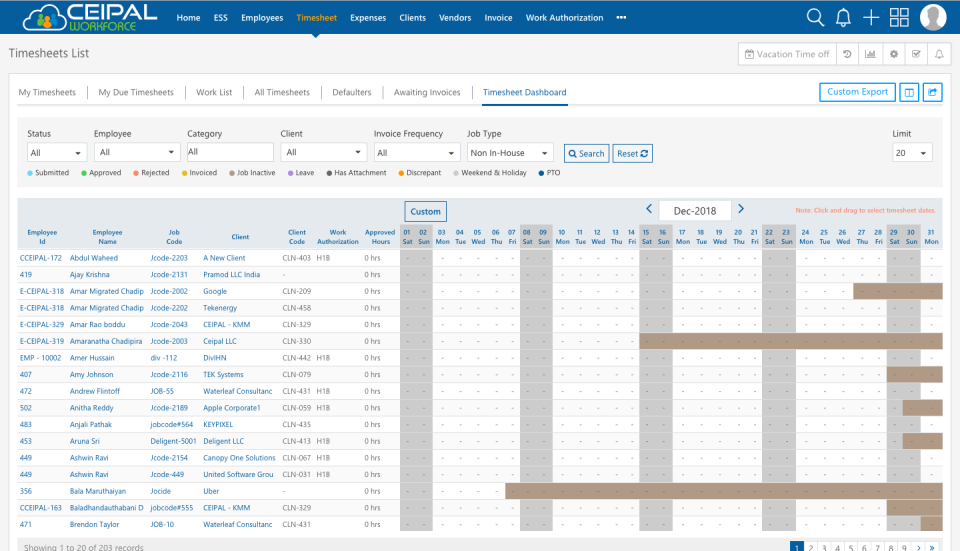Open Client filter dropdown
The image size is (960, 551).
(324, 152)
